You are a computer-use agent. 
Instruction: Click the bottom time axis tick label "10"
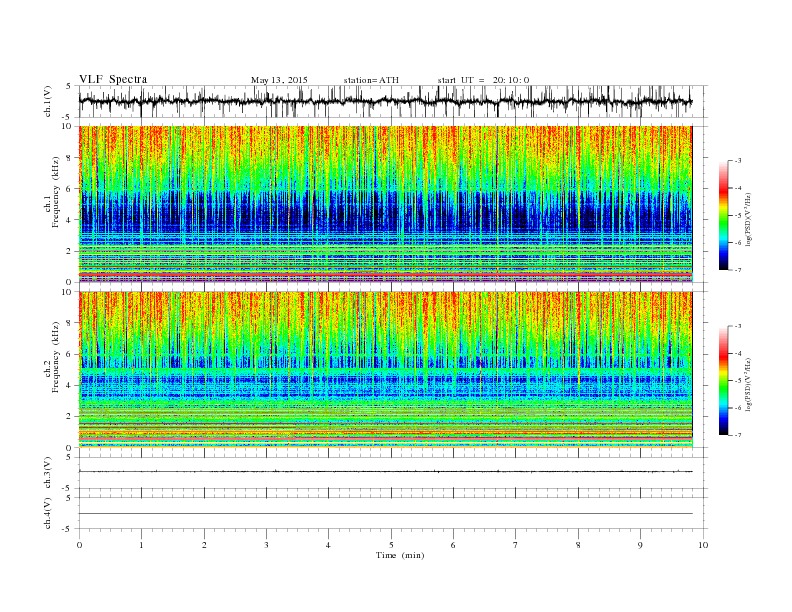pos(703,545)
